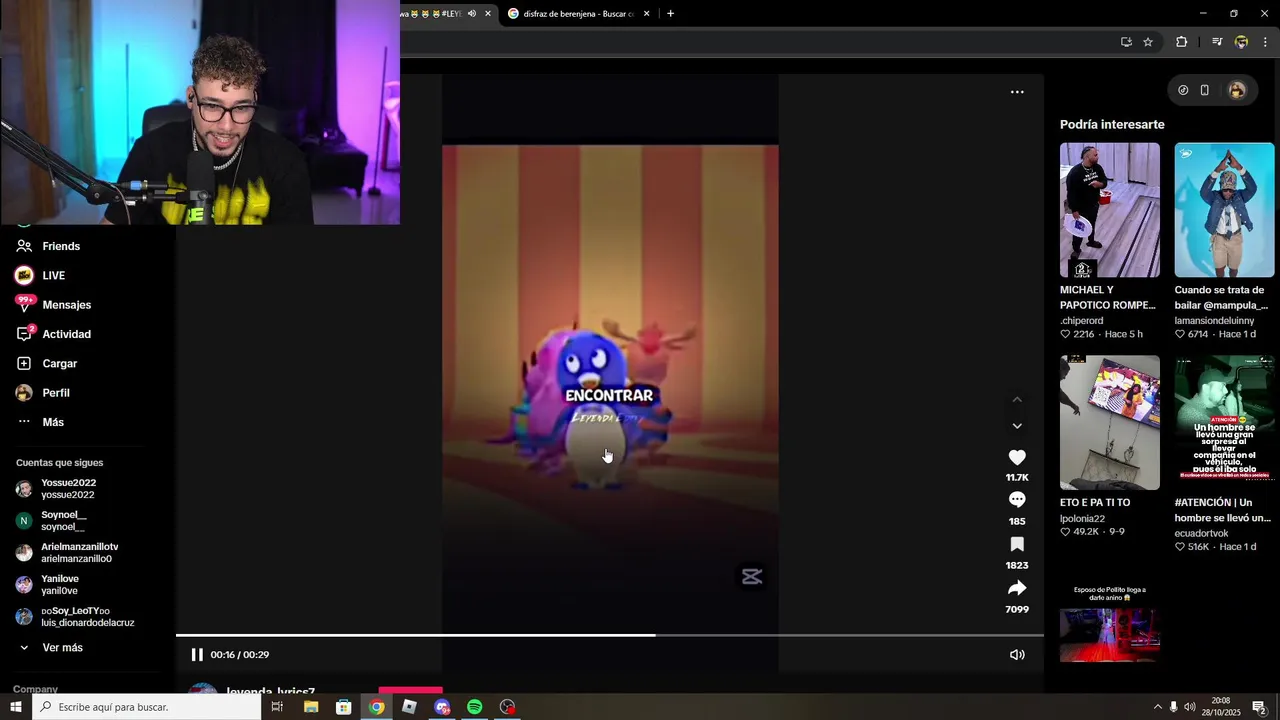Open Arielmanzanillotv account
The height and width of the screenshot is (720, 1280).
point(80,553)
